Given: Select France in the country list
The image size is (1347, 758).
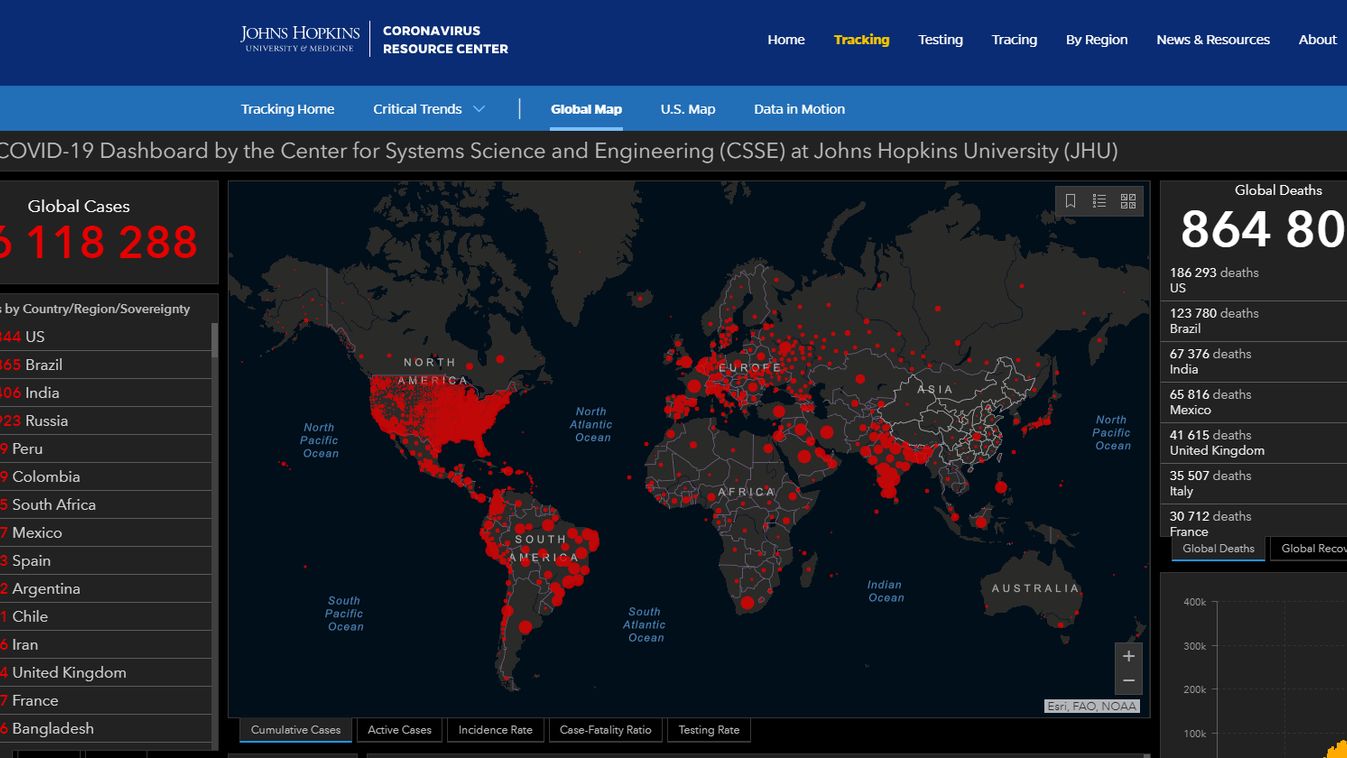Looking at the screenshot, I should click(x=105, y=701).
